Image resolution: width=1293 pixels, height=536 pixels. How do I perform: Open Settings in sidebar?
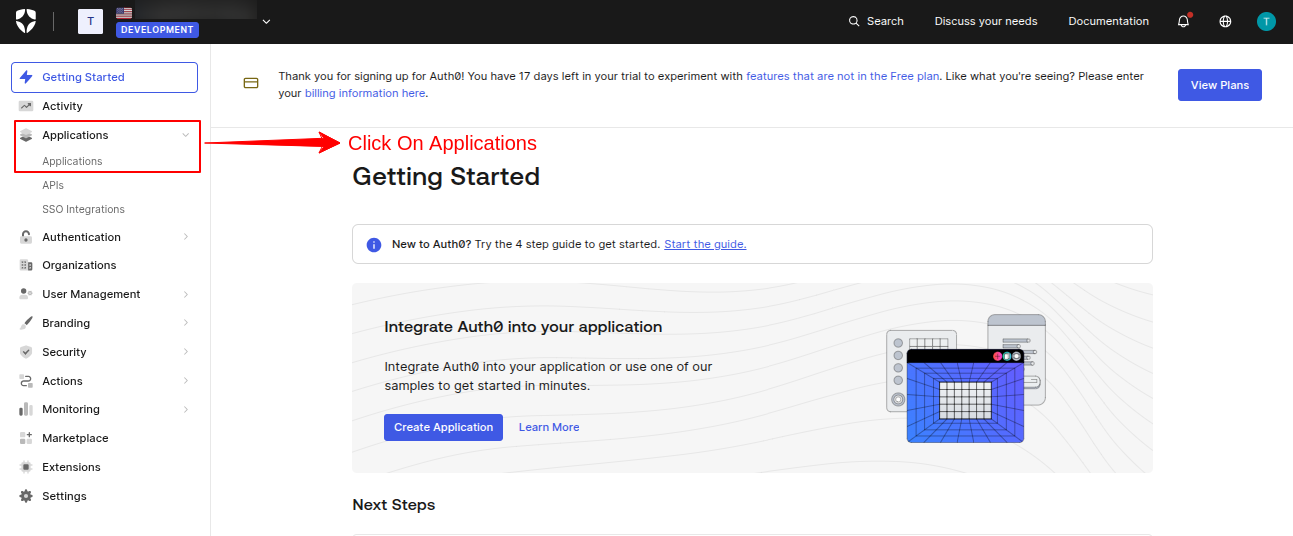pos(64,496)
